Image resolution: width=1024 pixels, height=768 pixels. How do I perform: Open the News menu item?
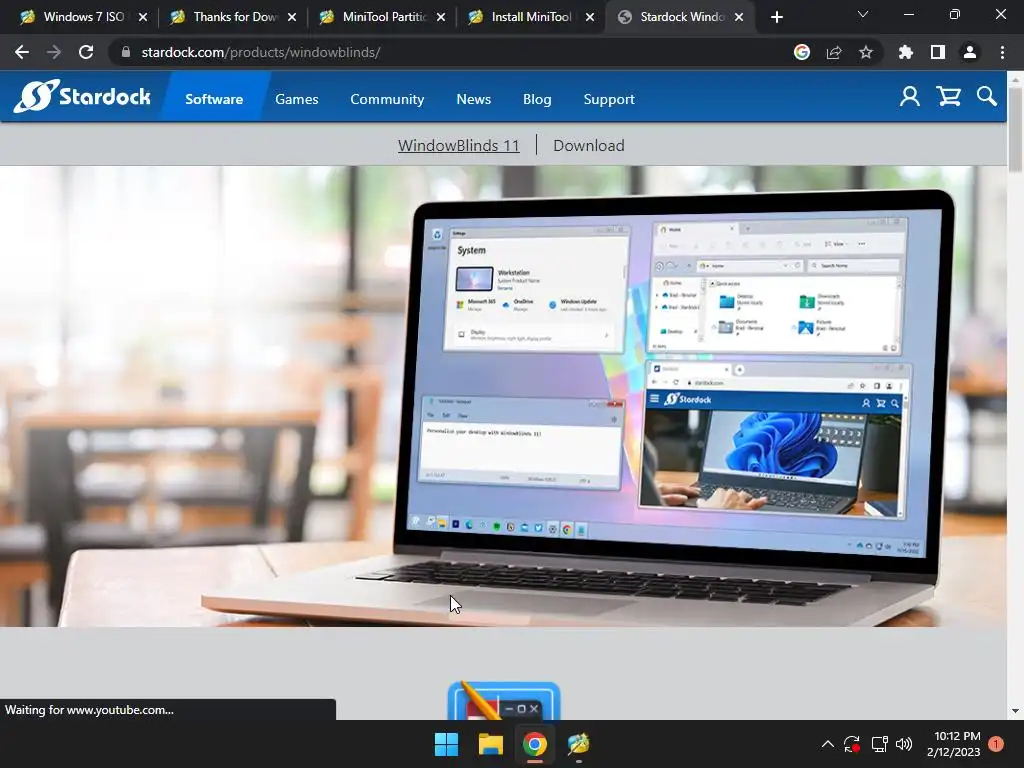(473, 99)
